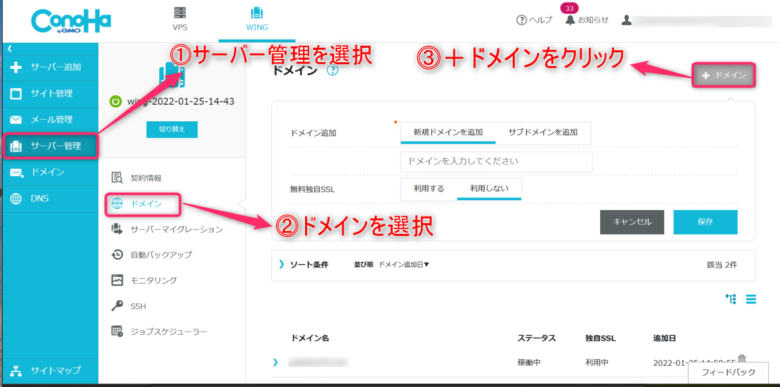Click the trash icon on domain row

(x=742, y=358)
